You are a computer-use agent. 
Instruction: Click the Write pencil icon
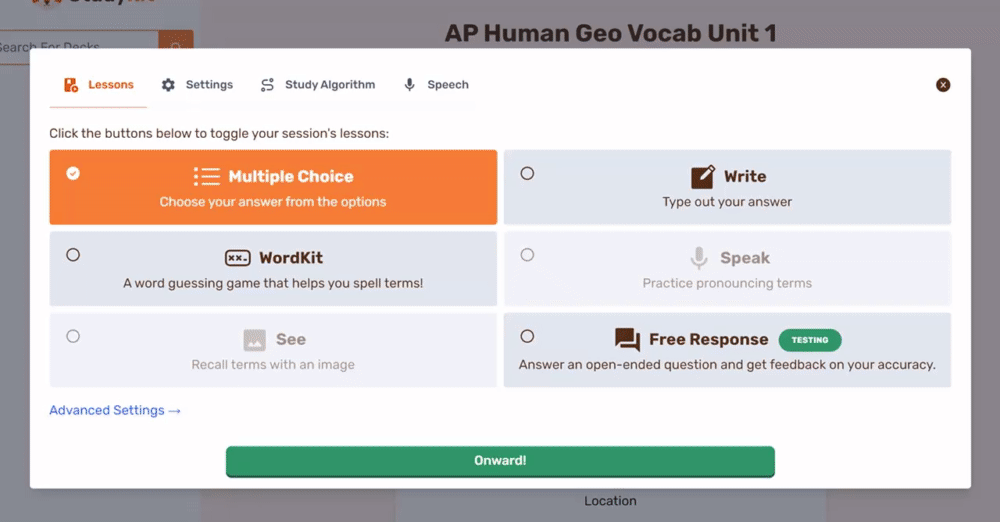pos(703,177)
